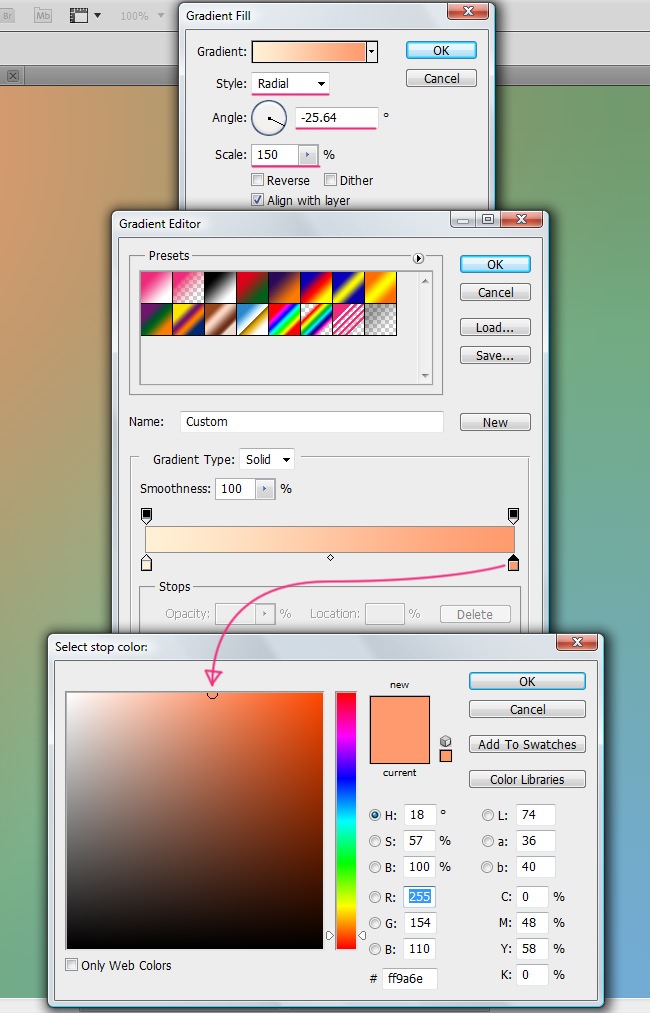Open the Scale slider arrow
The height and width of the screenshot is (1013, 650).
pos(308,154)
